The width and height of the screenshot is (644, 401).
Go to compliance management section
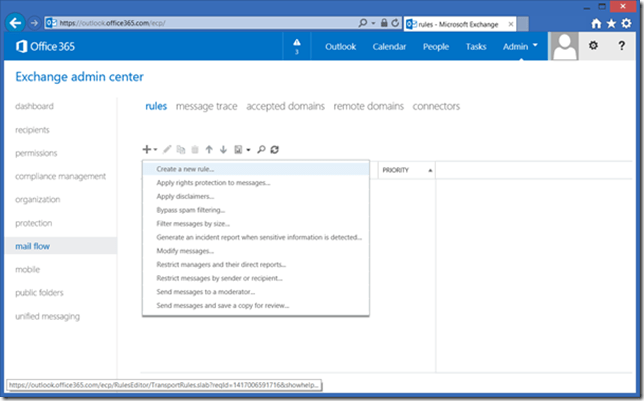click(60, 176)
